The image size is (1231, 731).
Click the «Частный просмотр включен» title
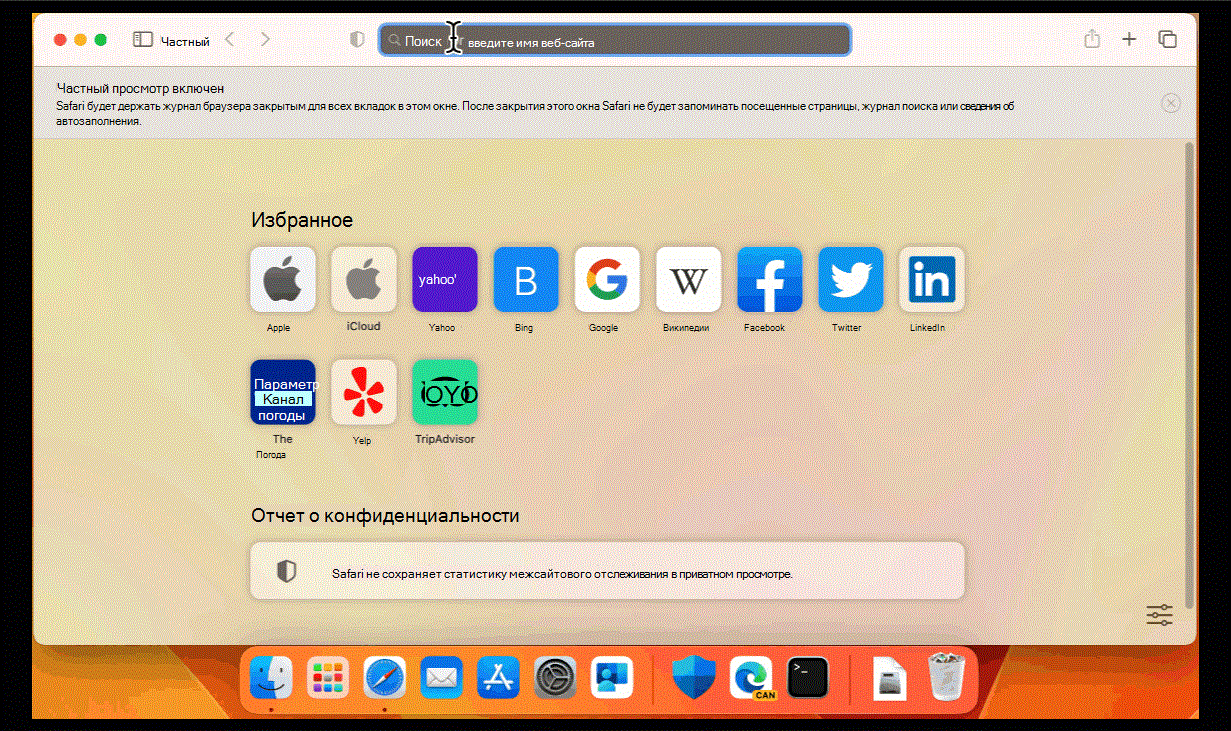[140, 89]
